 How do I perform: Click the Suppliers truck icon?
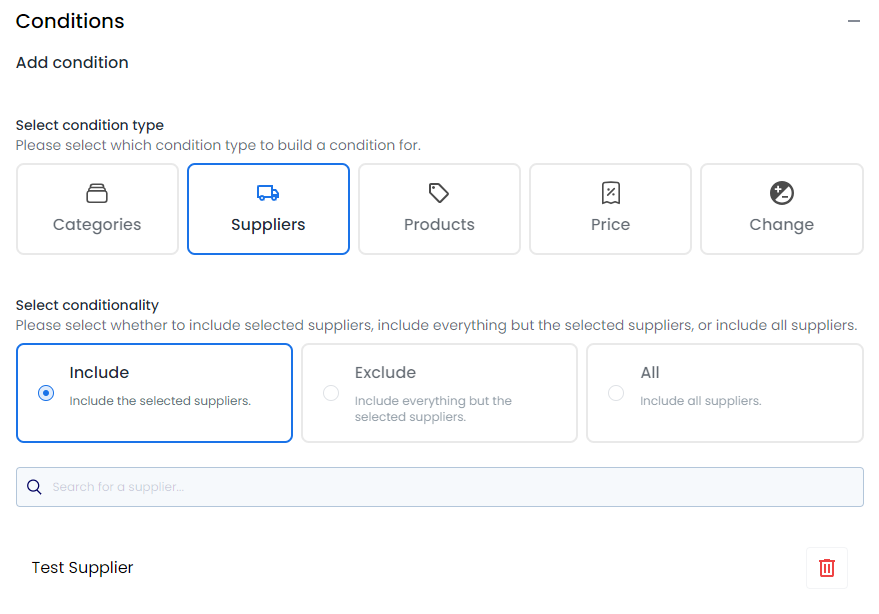click(268, 193)
